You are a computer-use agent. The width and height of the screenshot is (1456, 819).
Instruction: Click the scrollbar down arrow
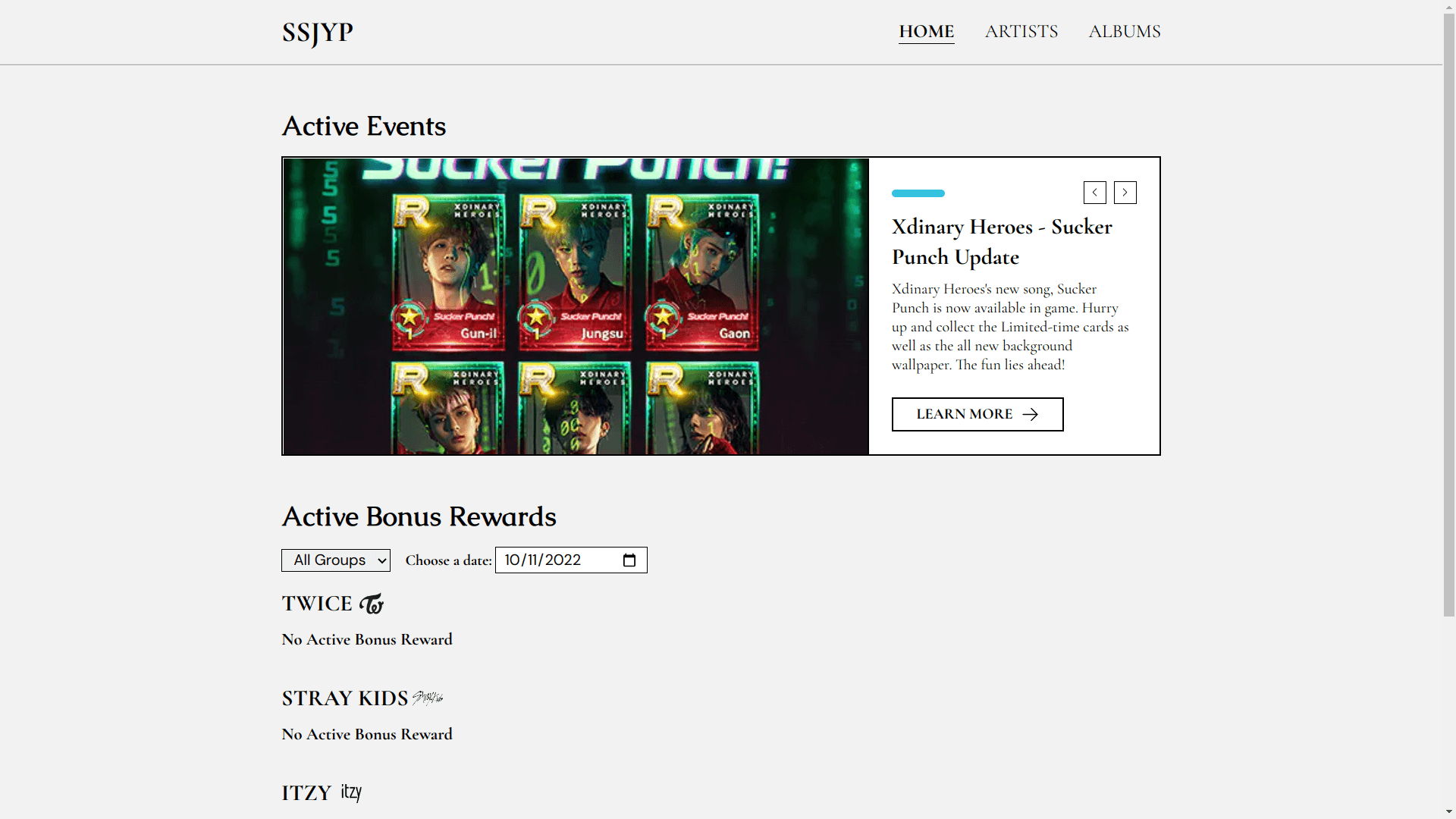tap(1449, 812)
